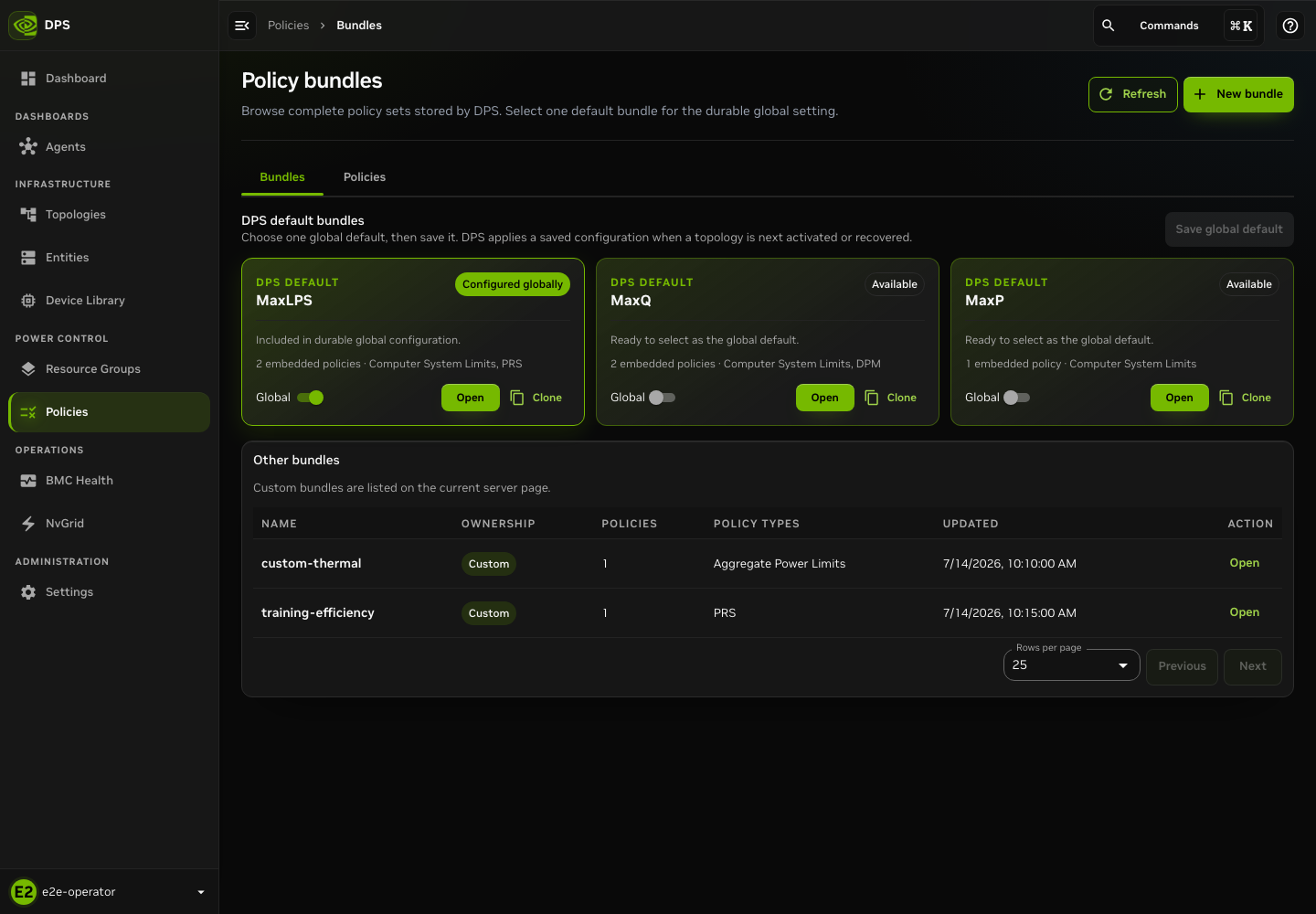
Task: Click the Dashboard grid icon
Action: click(28, 79)
